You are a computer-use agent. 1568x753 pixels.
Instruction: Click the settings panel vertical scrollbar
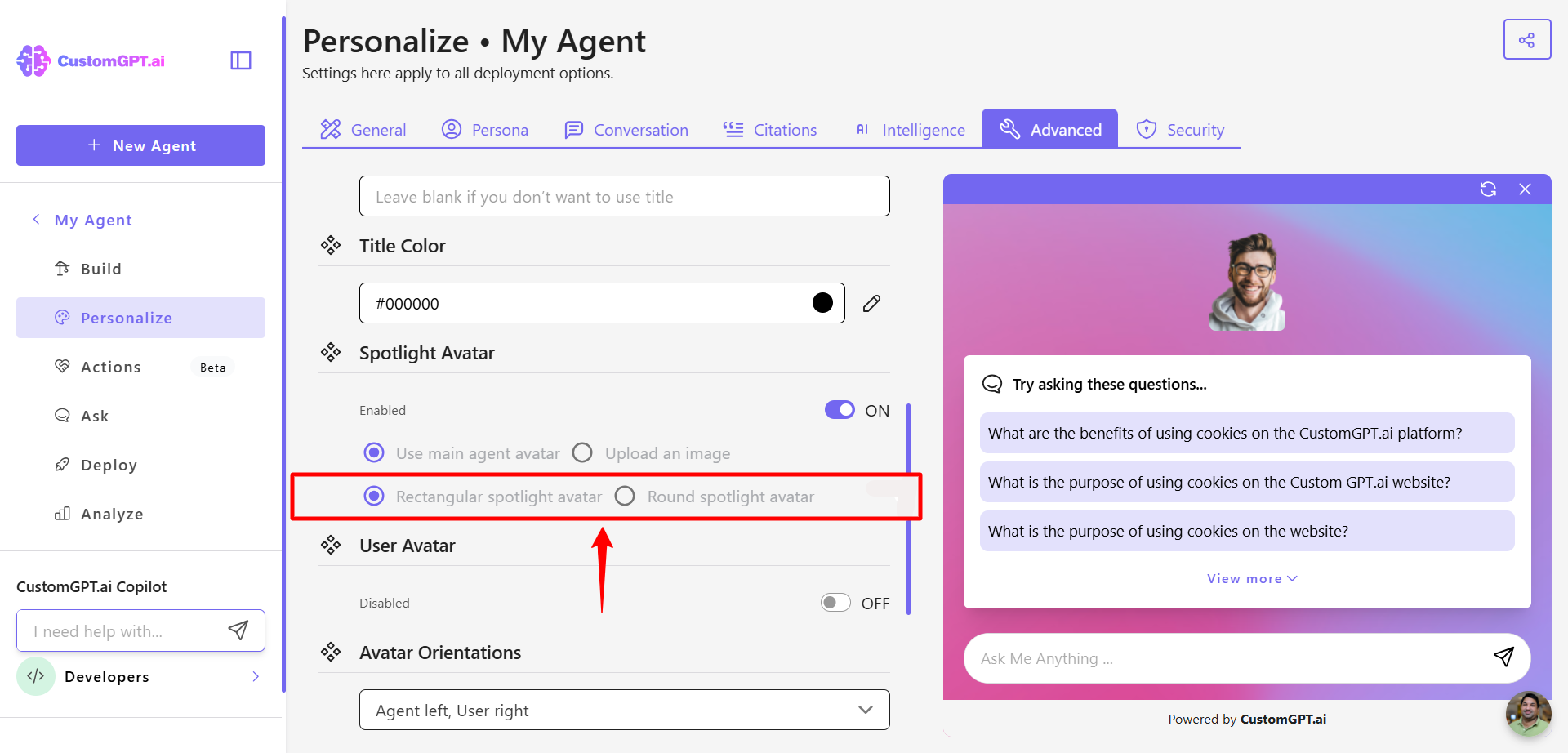(908, 508)
